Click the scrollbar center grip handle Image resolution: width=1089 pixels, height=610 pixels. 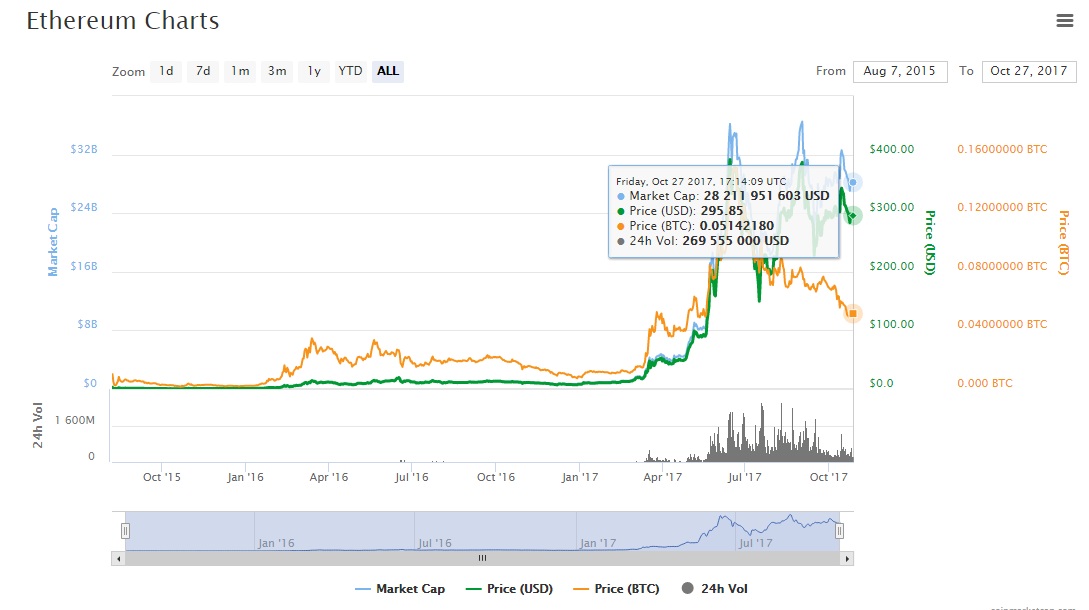tap(482, 558)
